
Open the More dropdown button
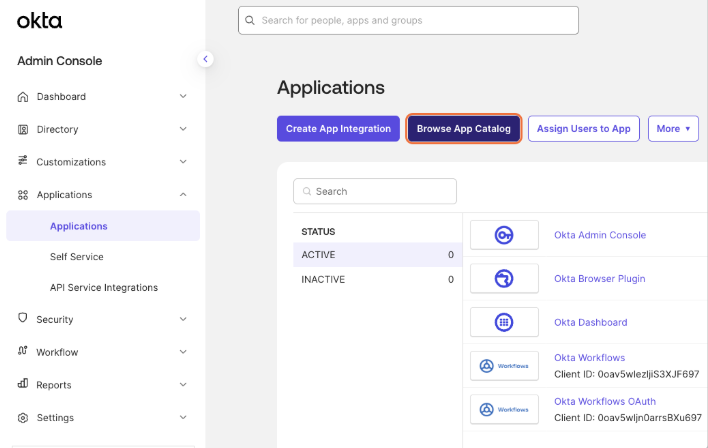click(673, 129)
